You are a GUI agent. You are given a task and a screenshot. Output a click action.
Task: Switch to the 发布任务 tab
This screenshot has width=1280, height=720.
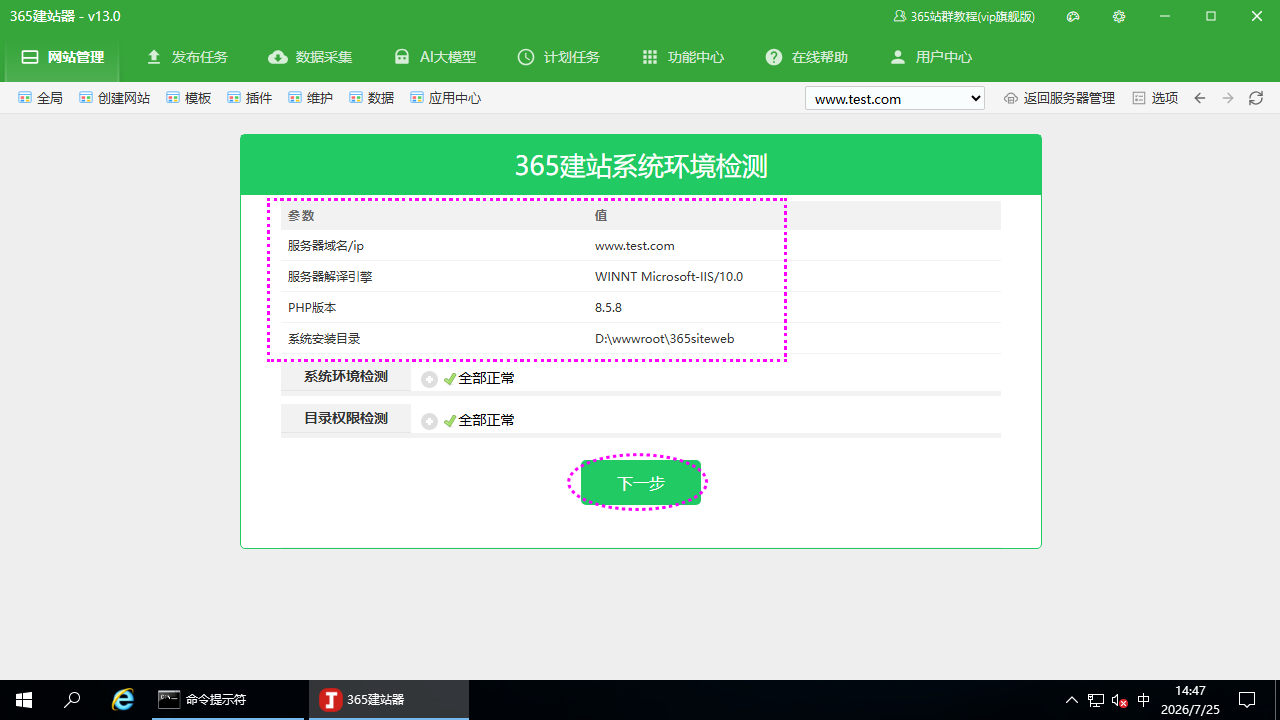[186, 57]
